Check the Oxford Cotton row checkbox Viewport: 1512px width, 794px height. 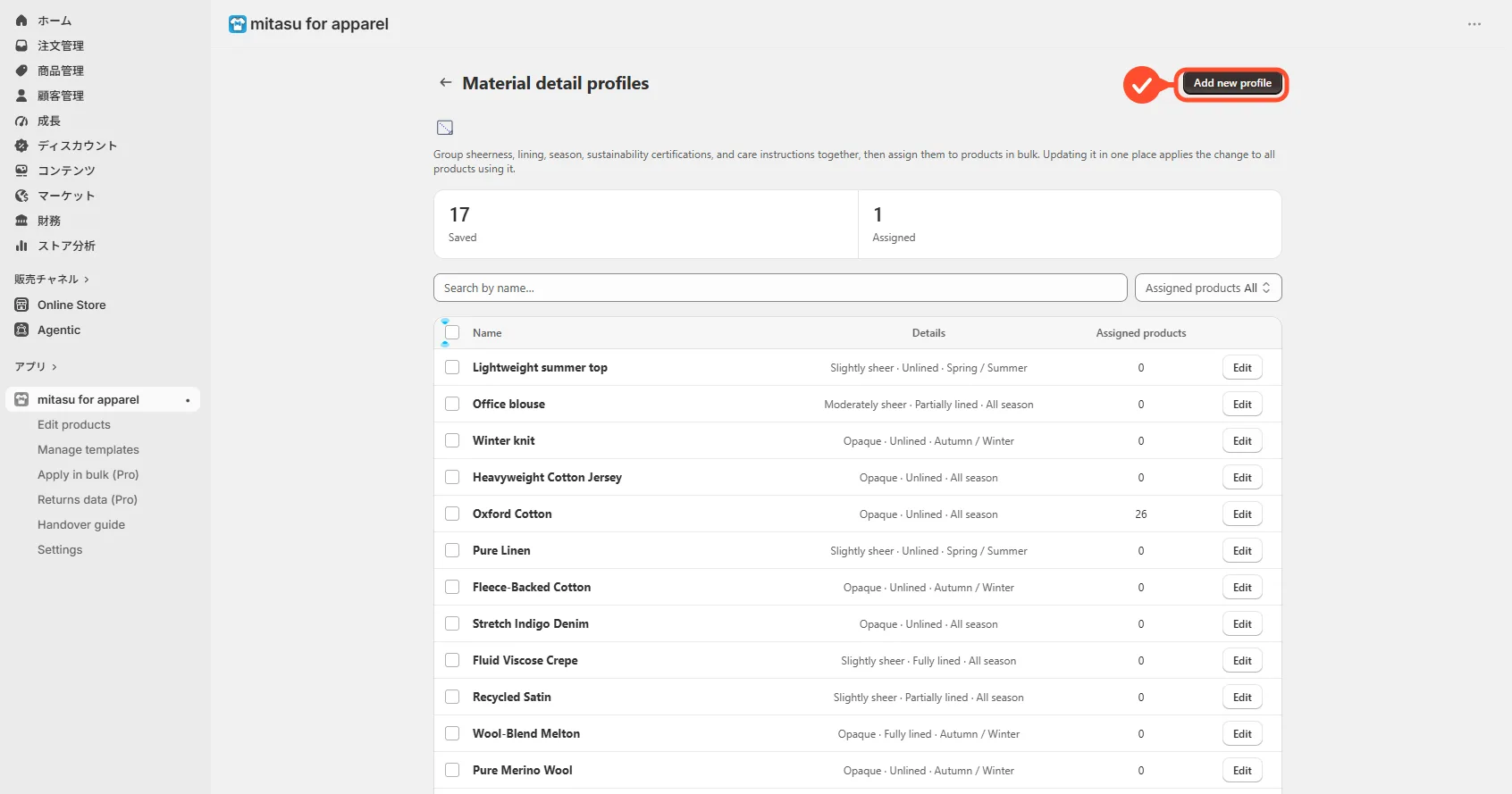[x=452, y=514]
